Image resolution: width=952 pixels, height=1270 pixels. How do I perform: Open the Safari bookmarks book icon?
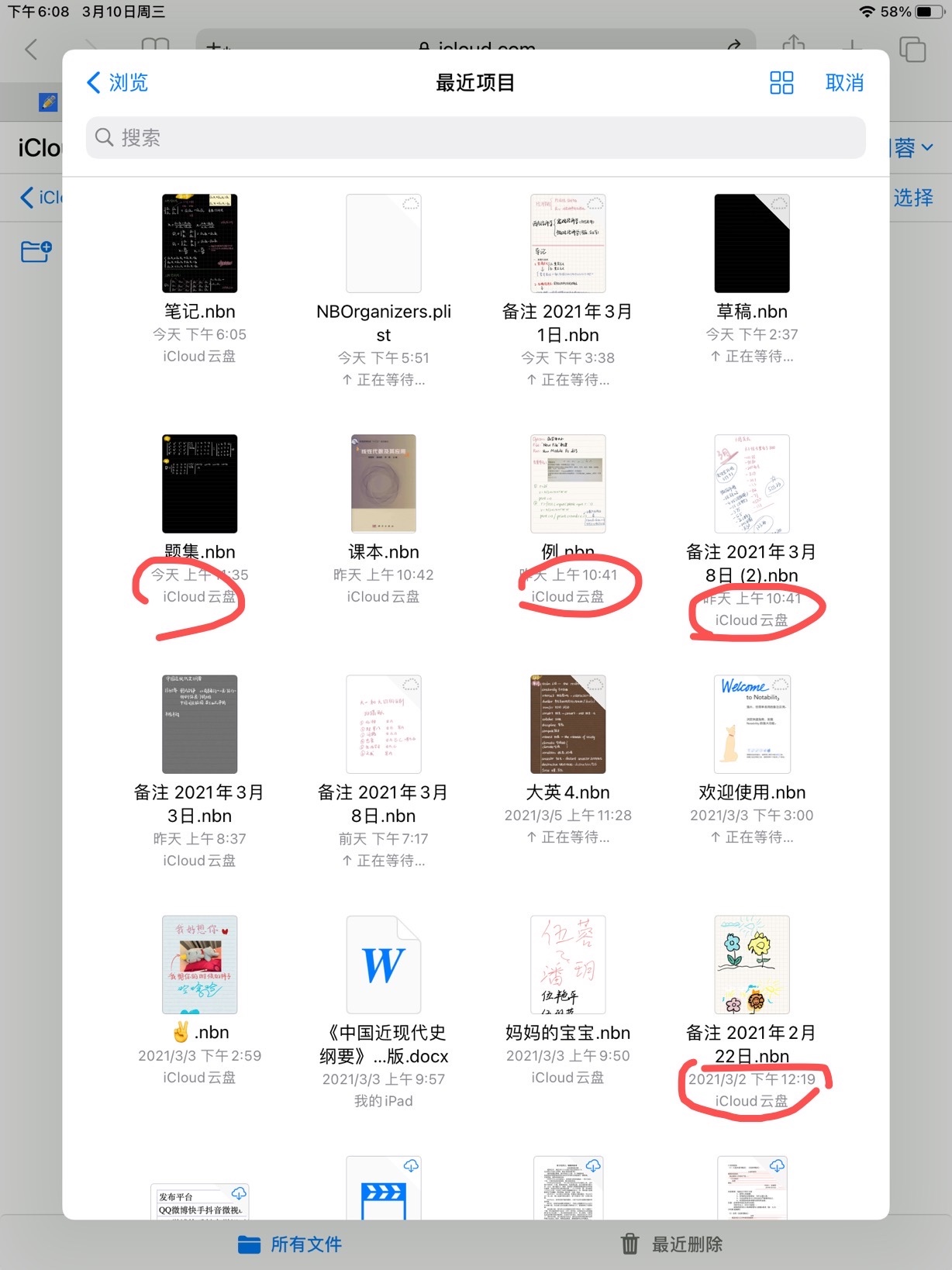155,46
